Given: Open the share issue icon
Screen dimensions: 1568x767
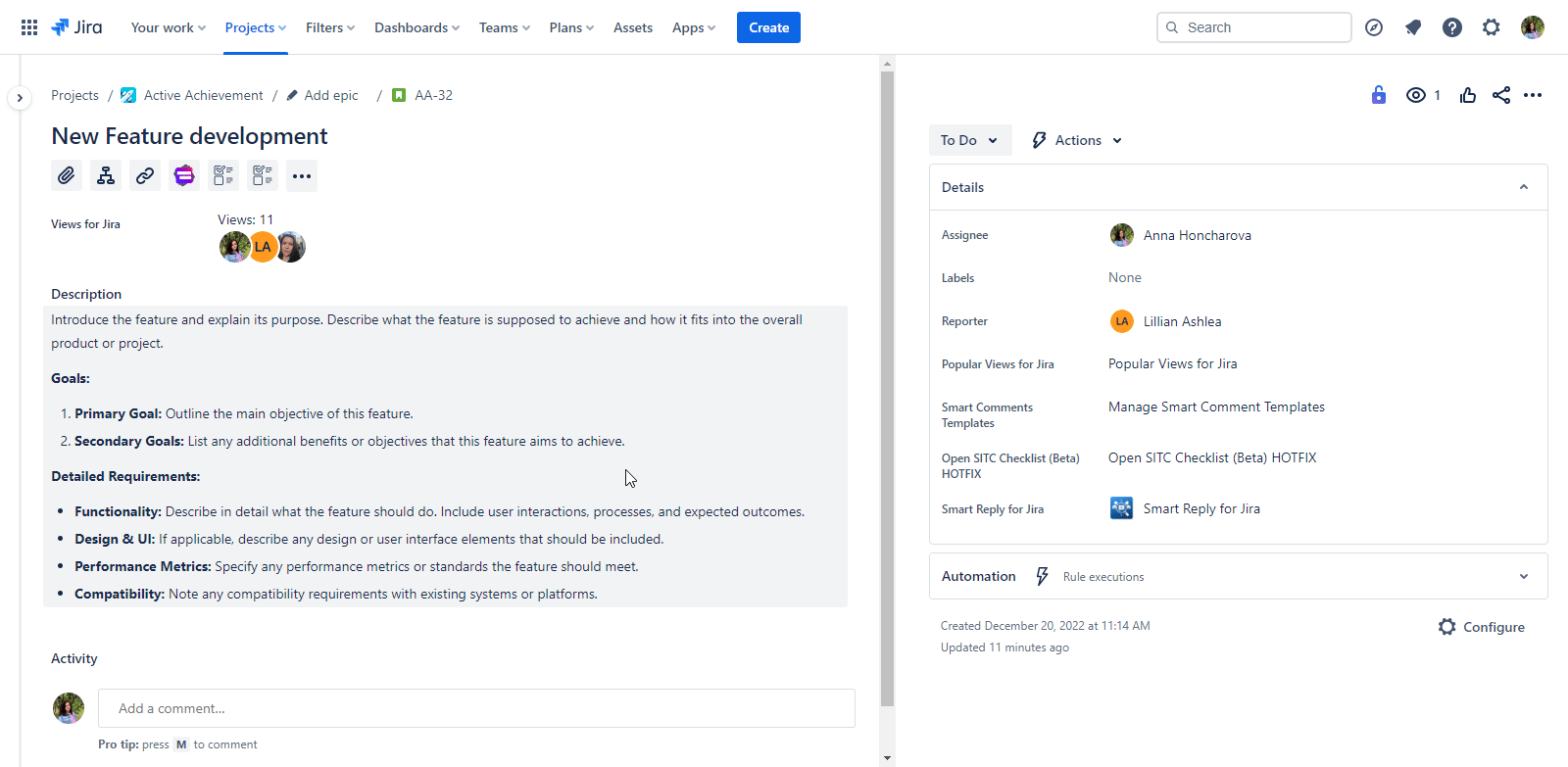Looking at the screenshot, I should click(1500, 95).
